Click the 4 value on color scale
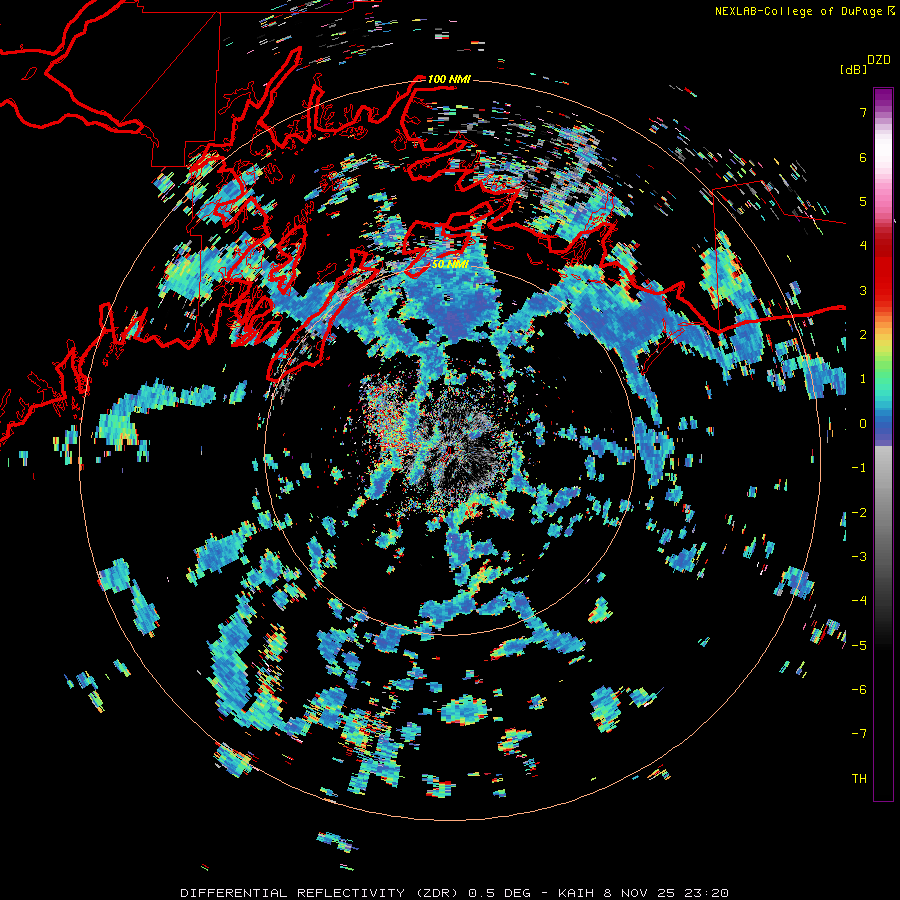The width and height of the screenshot is (900, 900). tap(863, 246)
